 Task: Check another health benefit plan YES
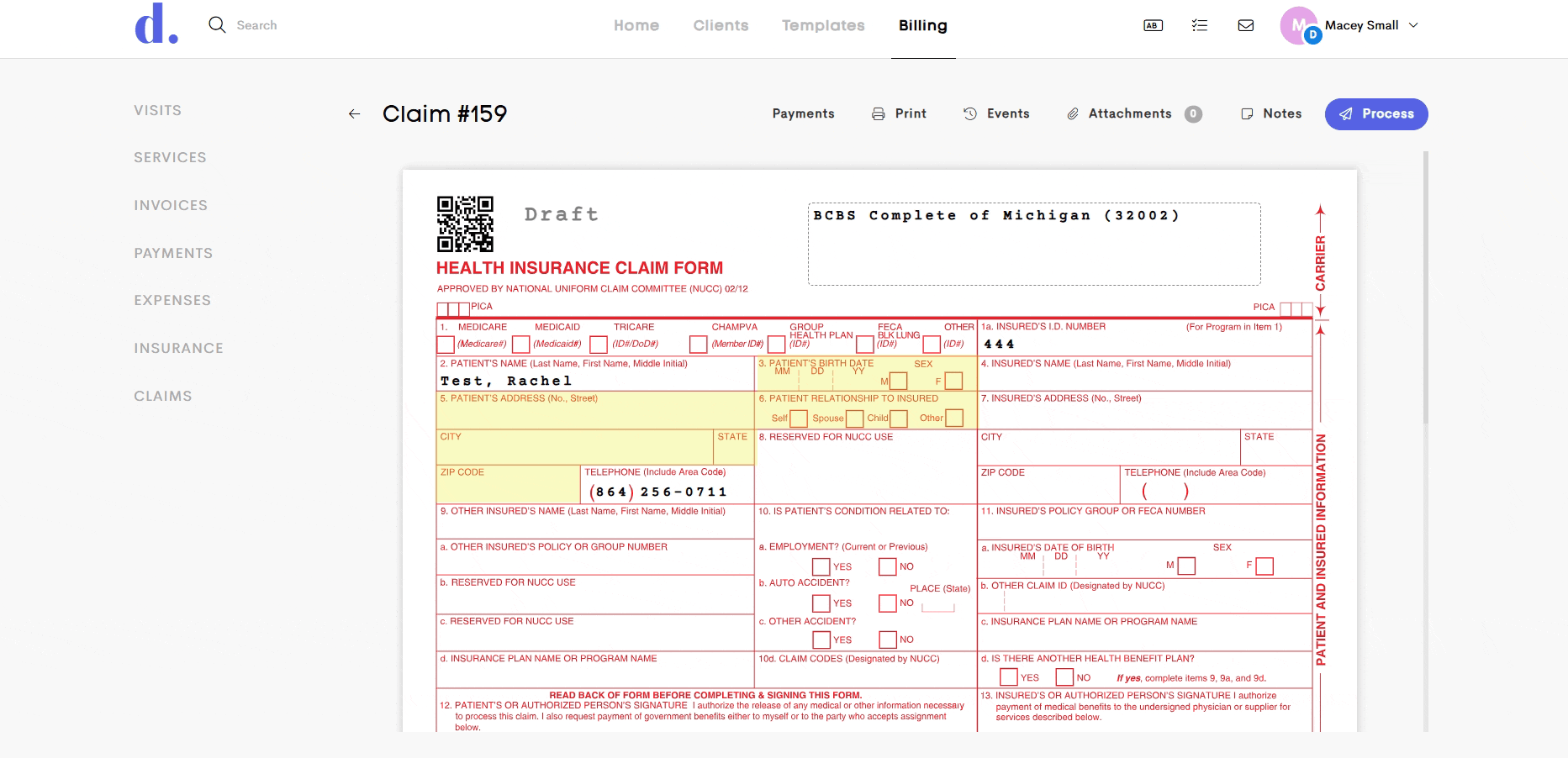(x=1009, y=677)
